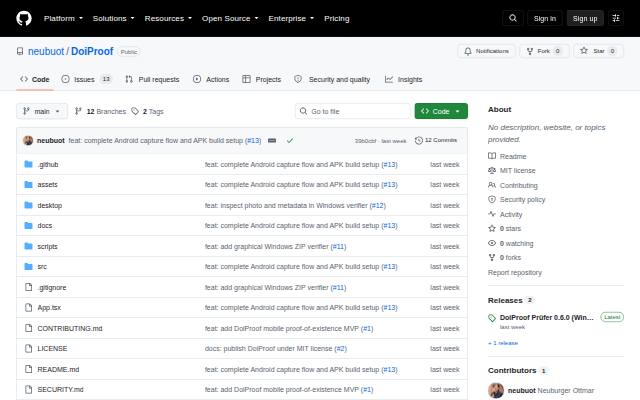
Task: Switch to the Pull requests tab
Action: click(152, 79)
